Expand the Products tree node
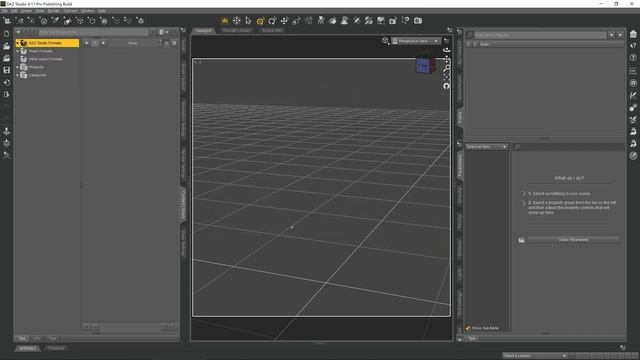This screenshot has width=640, height=360. point(18,67)
